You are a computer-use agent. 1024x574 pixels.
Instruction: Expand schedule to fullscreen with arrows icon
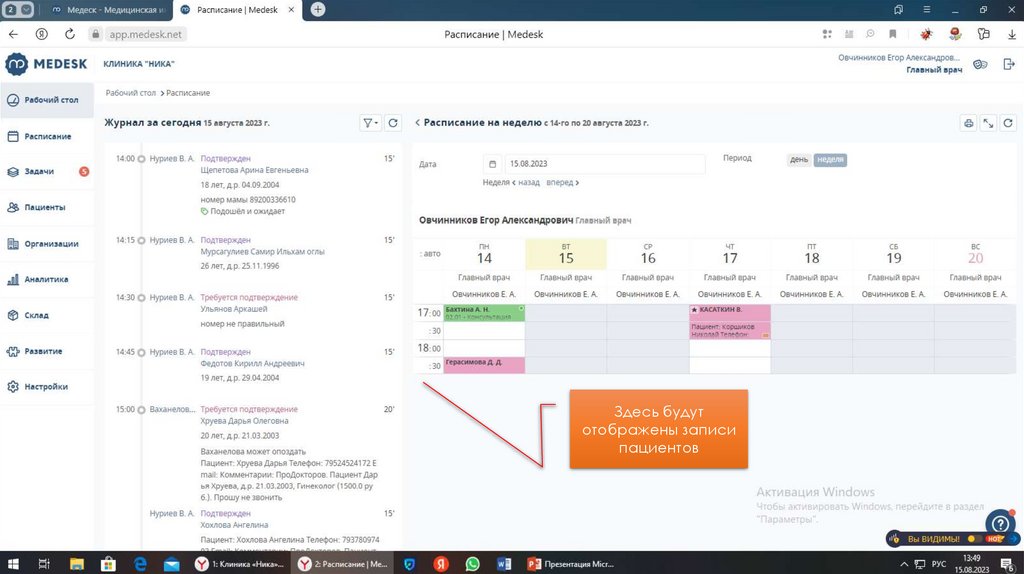pos(988,123)
